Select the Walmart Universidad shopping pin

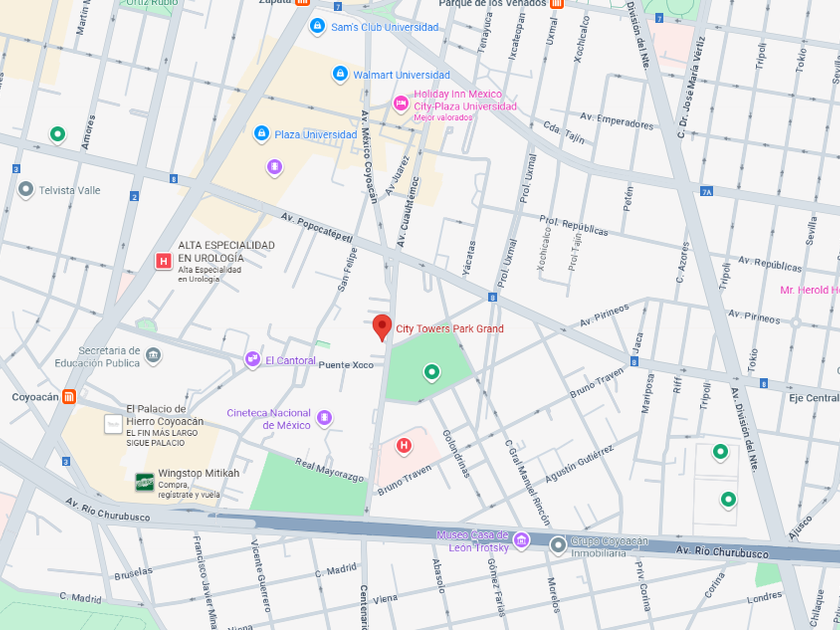[x=340, y=74]
